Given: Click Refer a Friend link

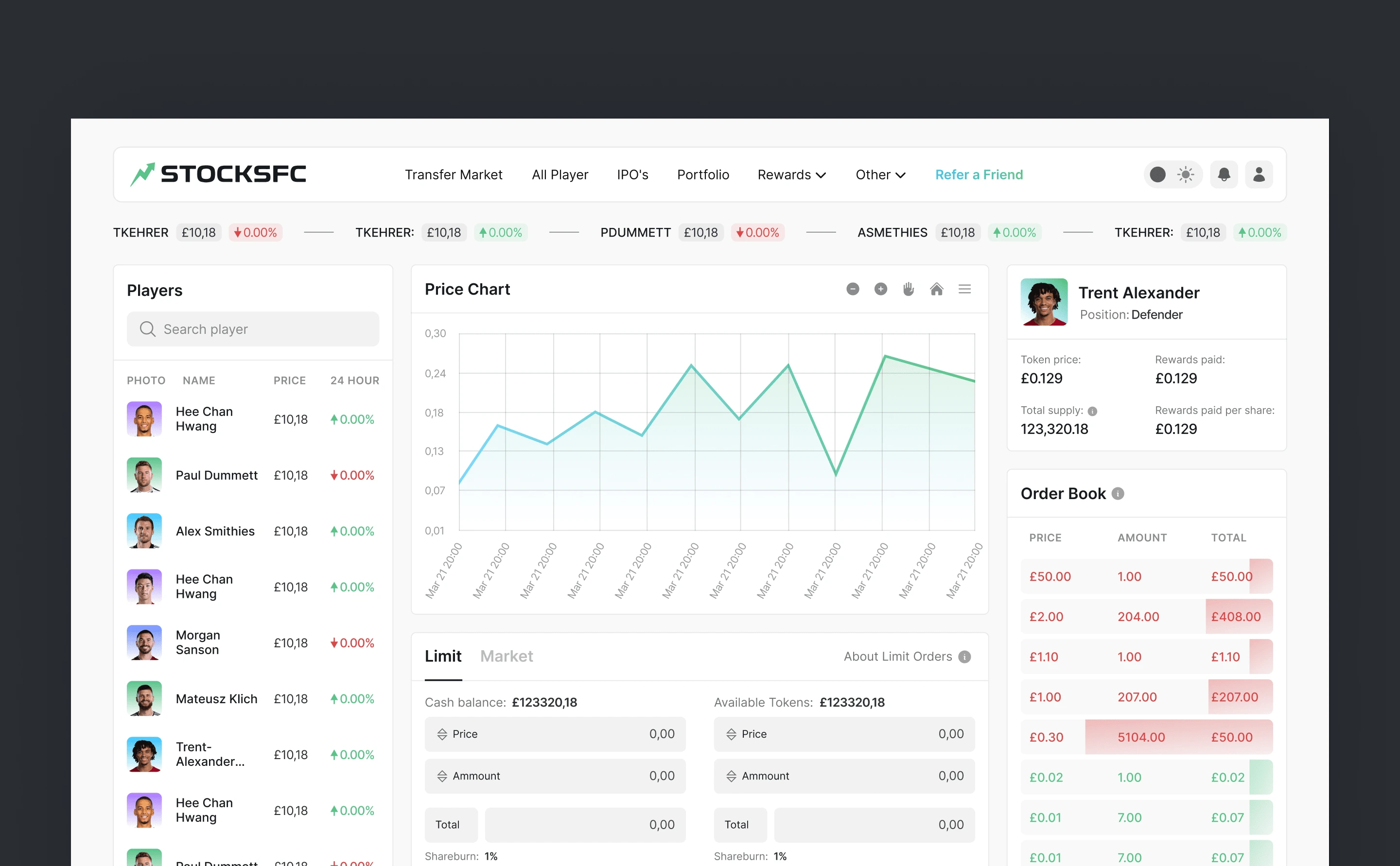Looking at the screenshot, I should tap(979, 174).
